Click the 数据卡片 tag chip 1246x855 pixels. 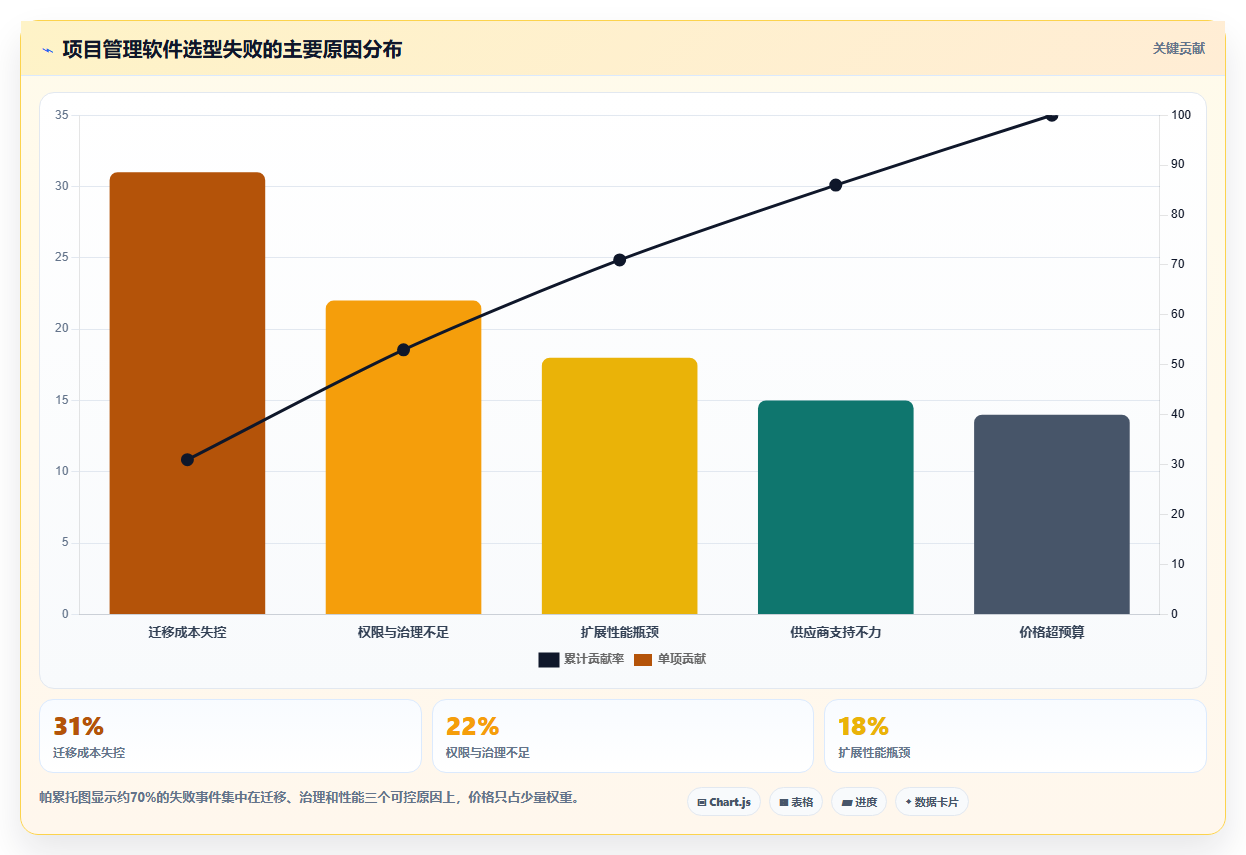click(931, 802)
